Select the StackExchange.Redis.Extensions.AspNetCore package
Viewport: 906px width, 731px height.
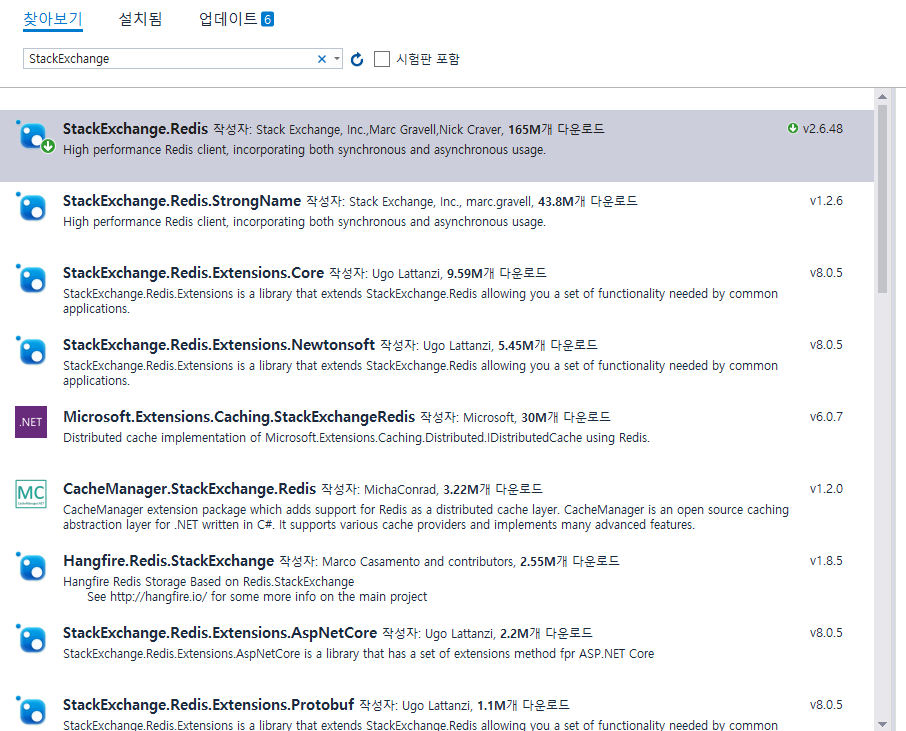[x=219, y=633]
